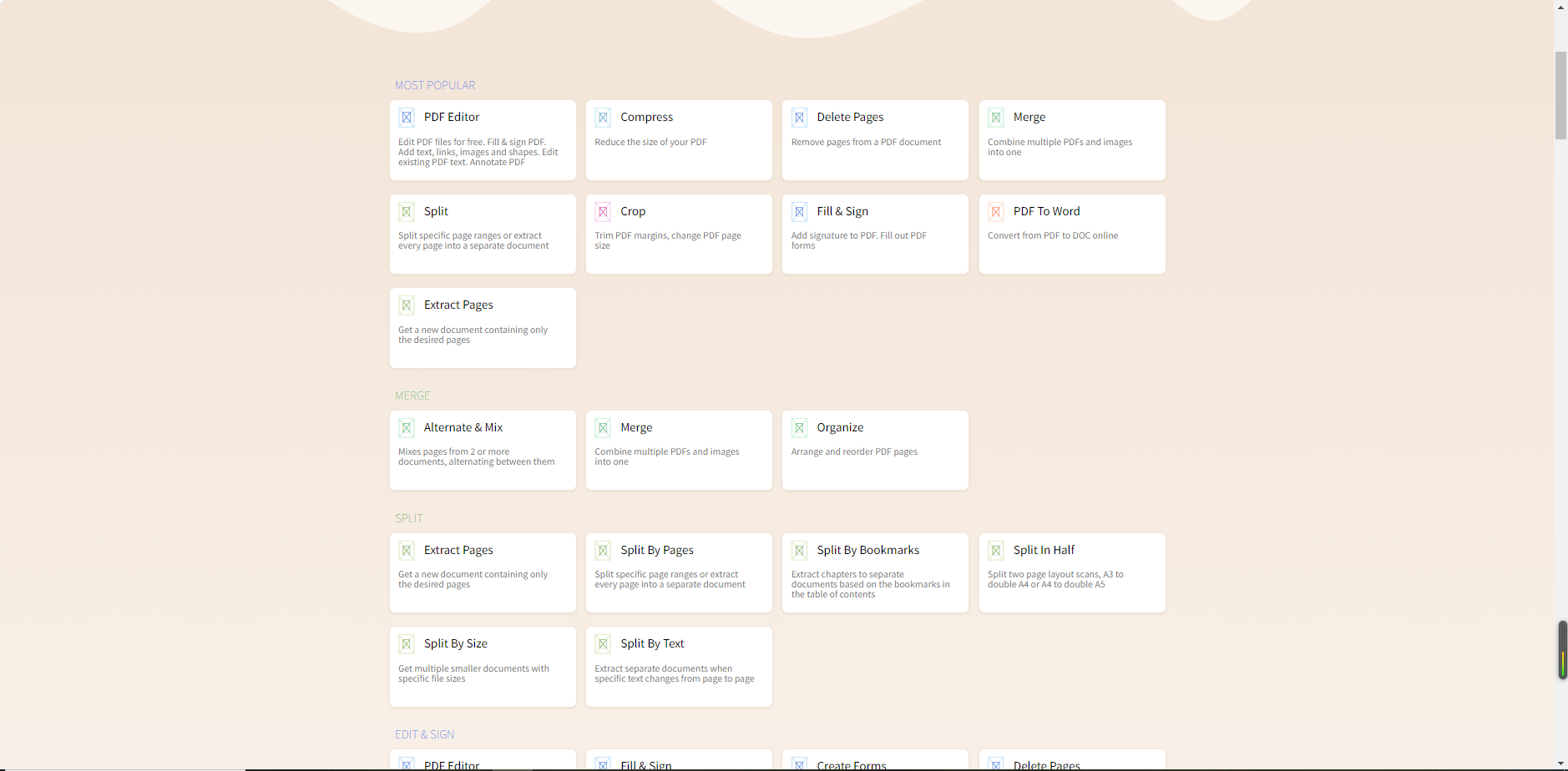This screenshot has width=1568, height=771.
Task: Open the Split By Text tool
Action: pos(678,666)
